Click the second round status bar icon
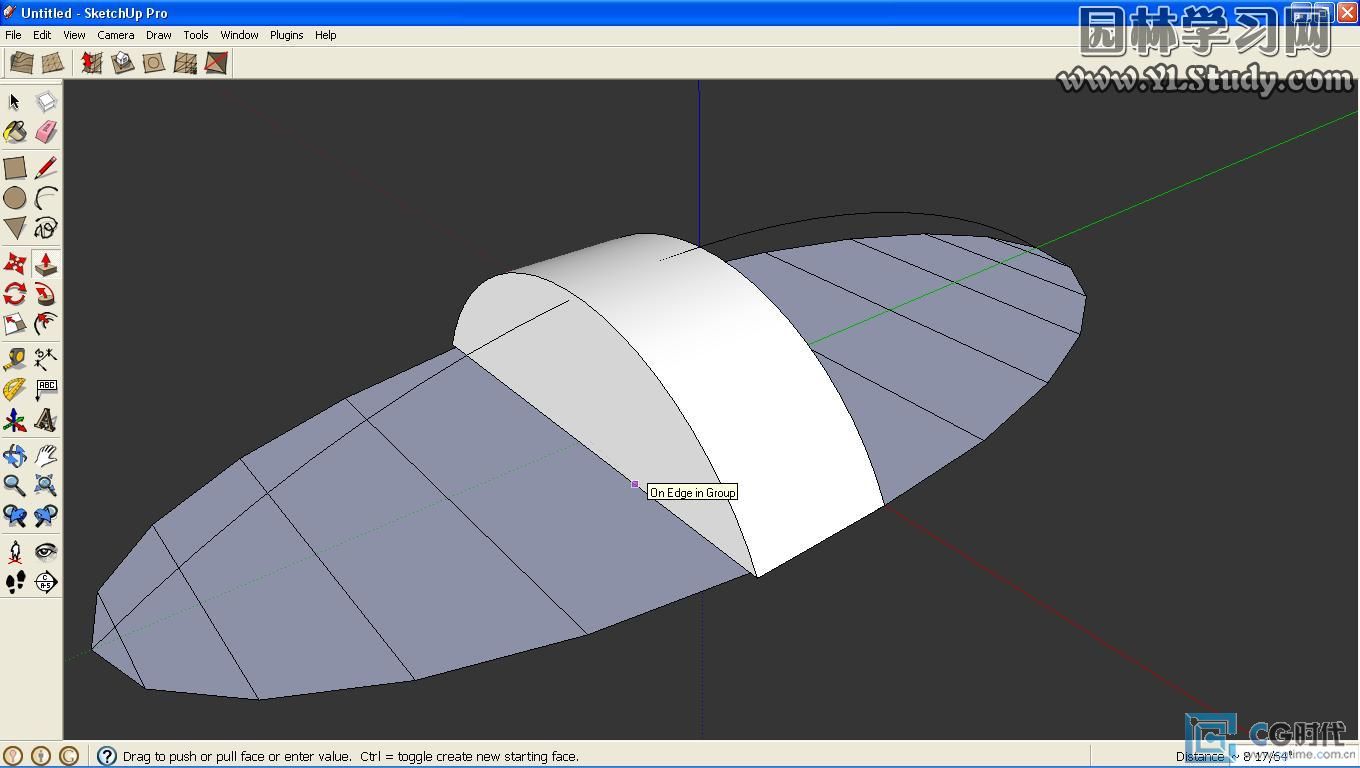Image resolution: width=1360 pixels, height=768 pixels. coord(41,757)
